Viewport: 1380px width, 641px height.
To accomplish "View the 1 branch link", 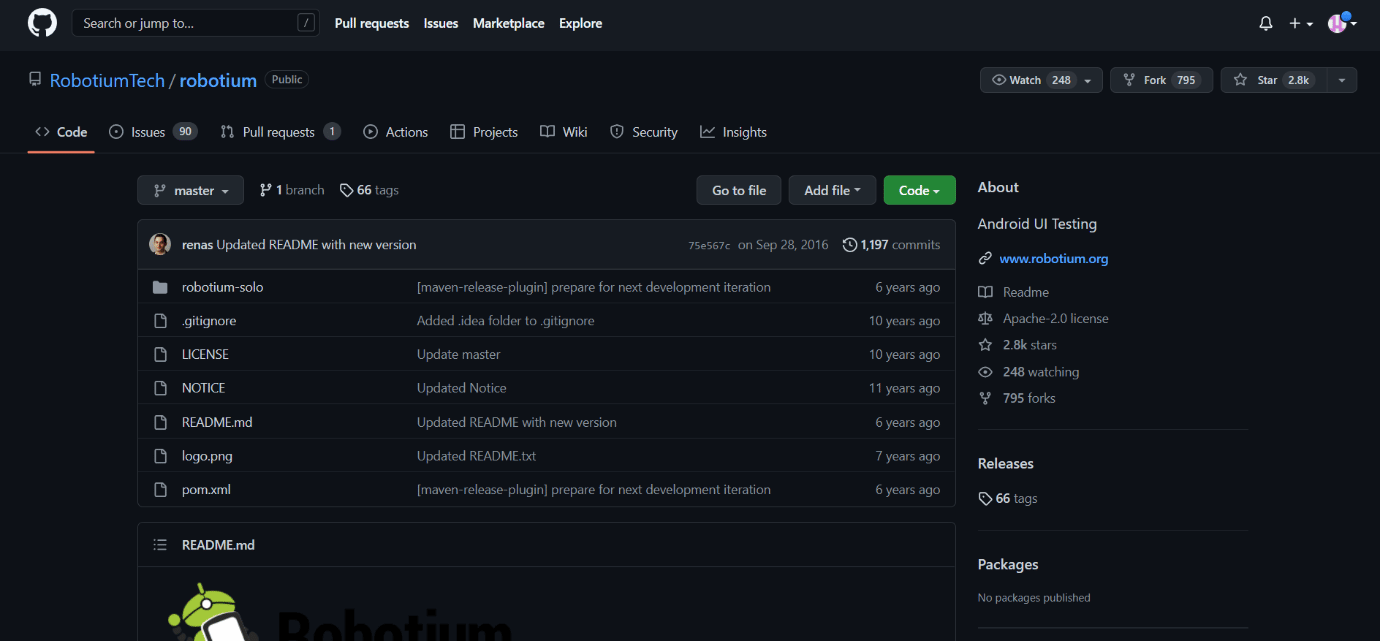I will [292, 190].
